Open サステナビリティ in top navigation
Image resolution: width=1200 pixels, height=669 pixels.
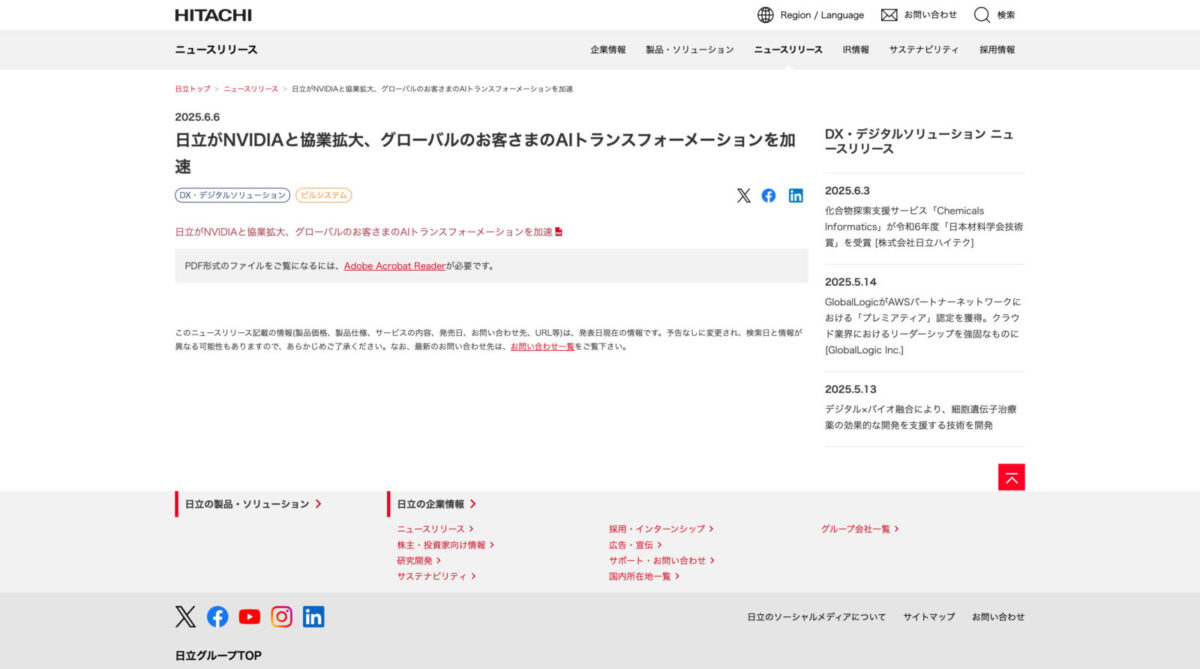[x=924, y=50]
